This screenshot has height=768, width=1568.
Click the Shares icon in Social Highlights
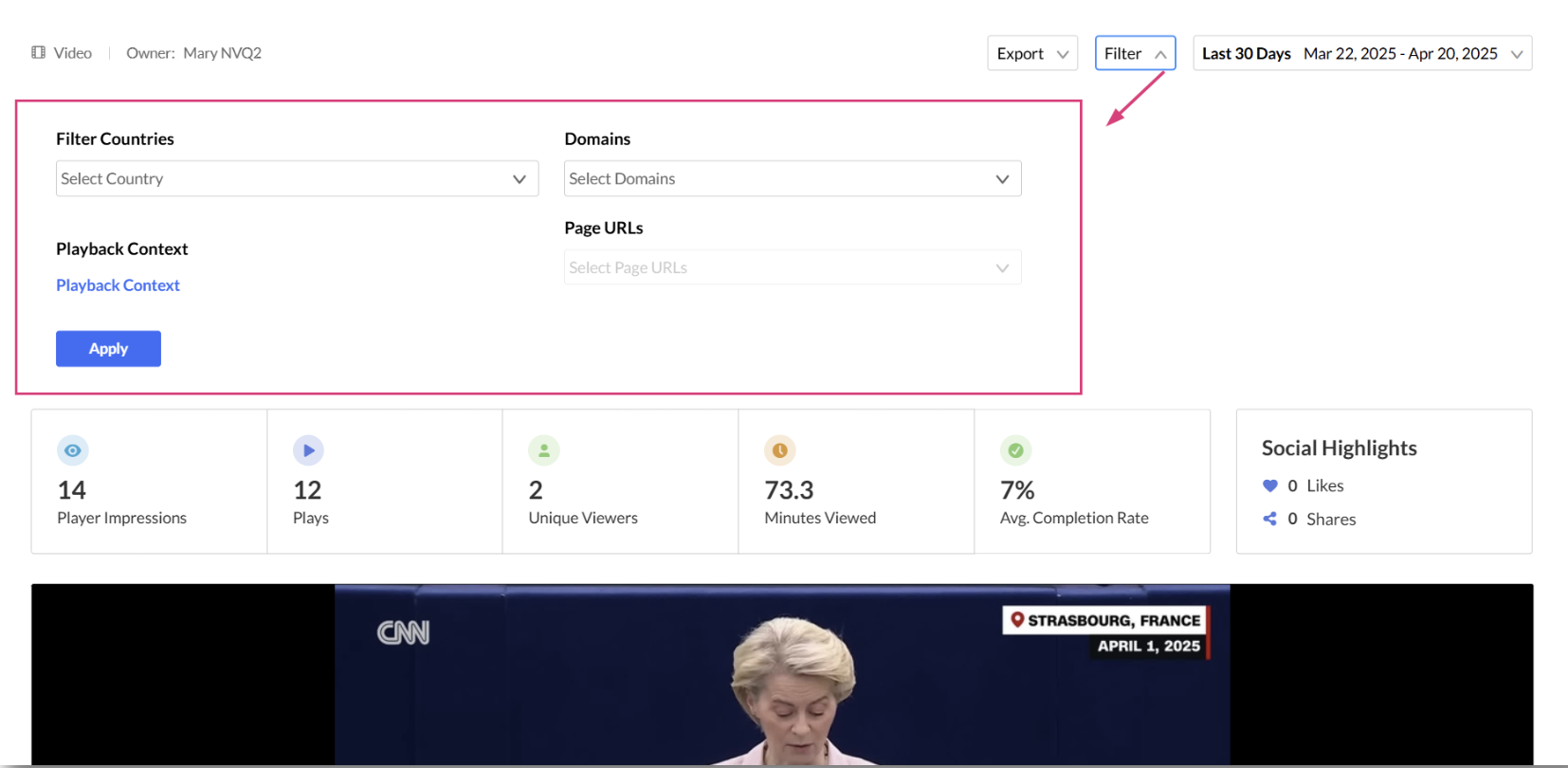(1270, 519)
